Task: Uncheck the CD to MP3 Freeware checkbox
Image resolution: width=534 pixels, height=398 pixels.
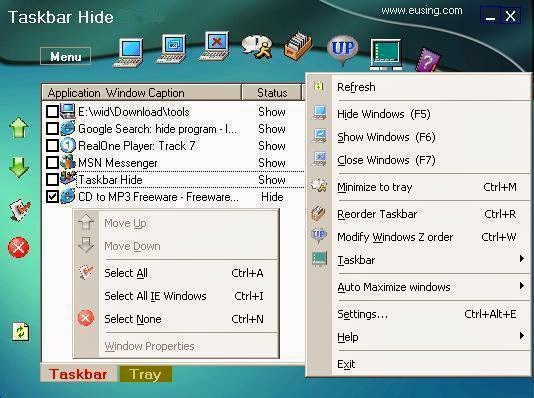Action: pyautogui.click(x=52, y=196)
